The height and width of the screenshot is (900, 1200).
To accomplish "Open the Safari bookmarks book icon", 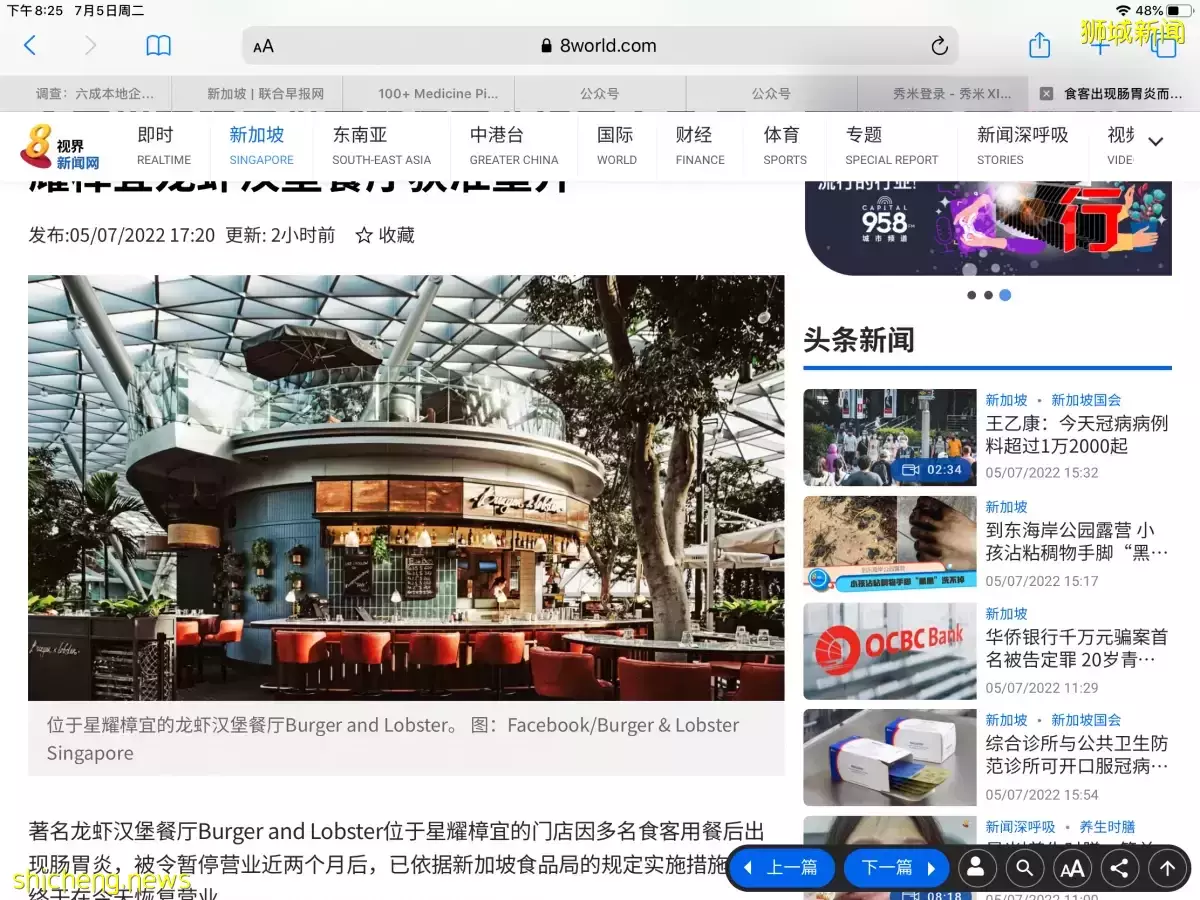I will (x=158, y=45).
